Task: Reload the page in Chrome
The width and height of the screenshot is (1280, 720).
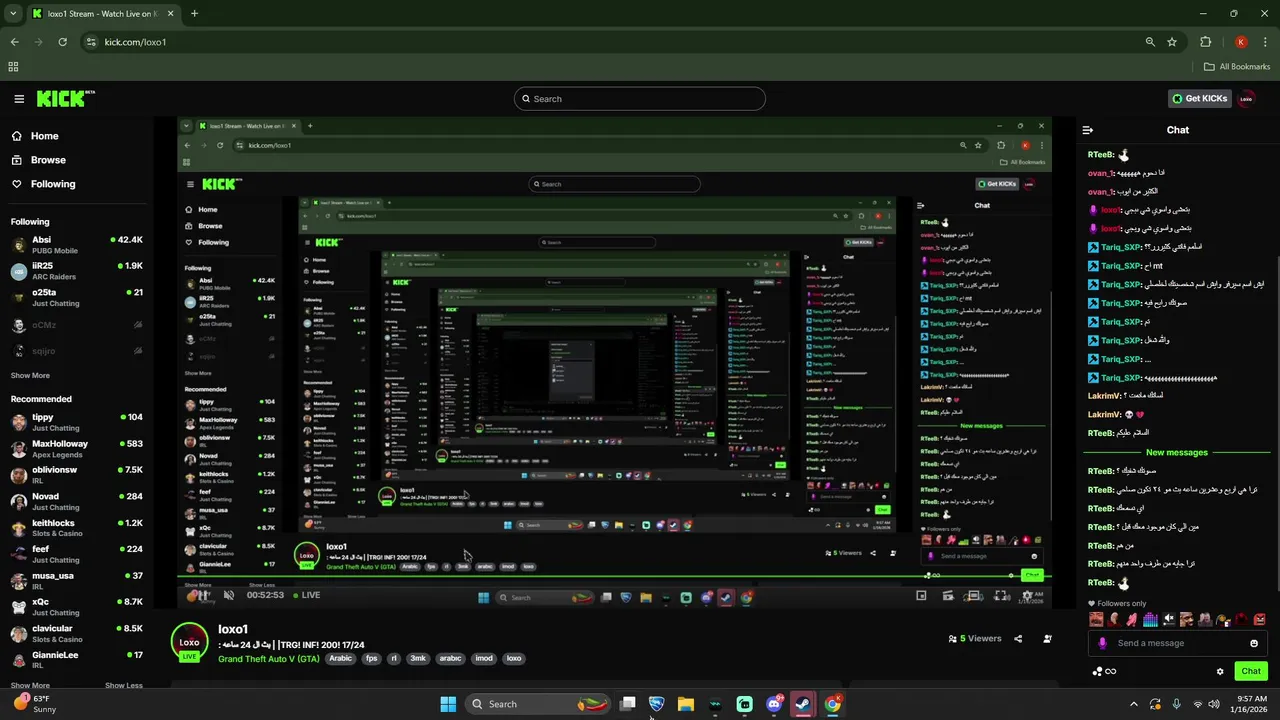Action: coord(62,42)
